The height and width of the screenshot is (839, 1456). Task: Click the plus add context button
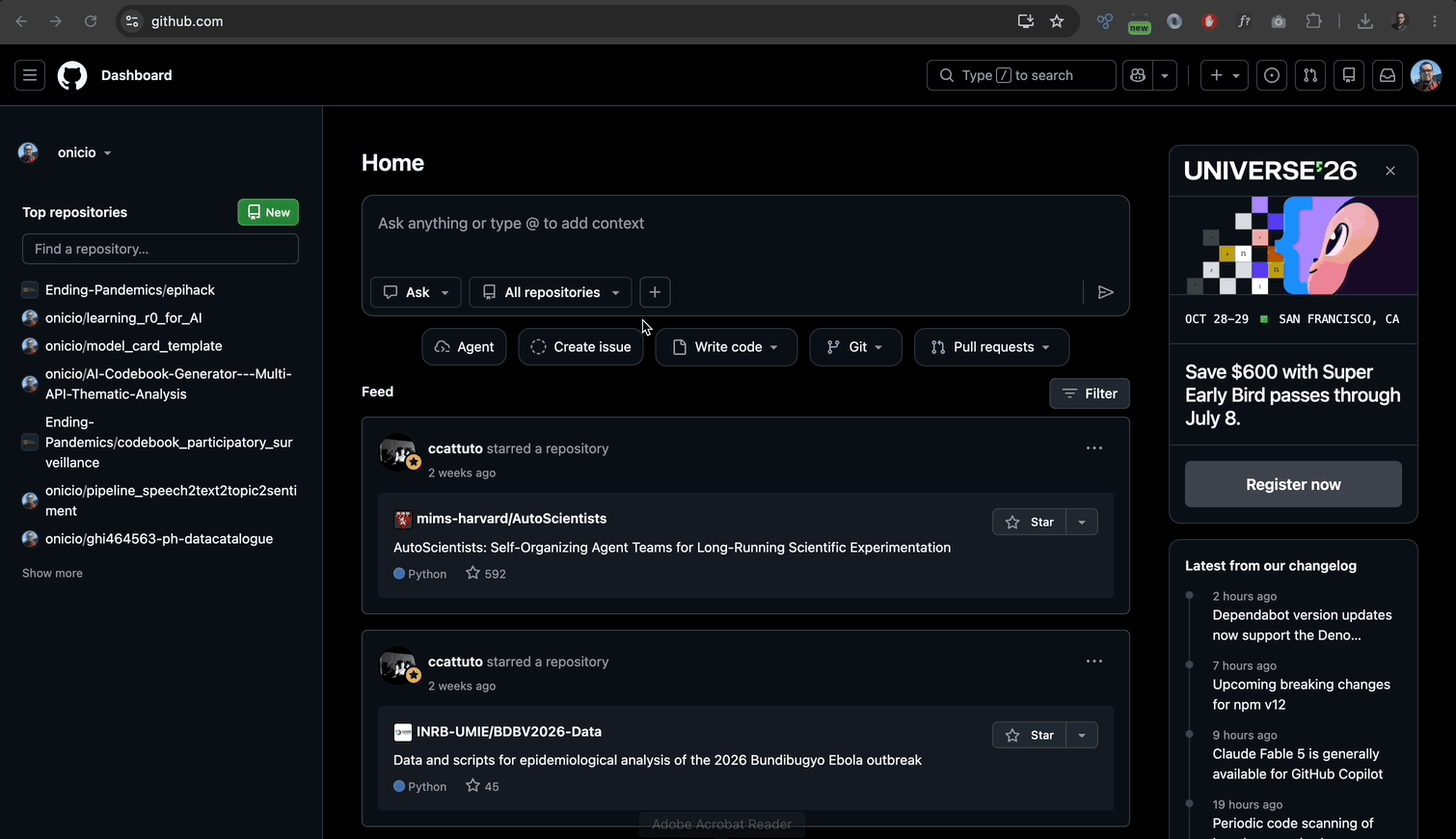click(655, 292)
